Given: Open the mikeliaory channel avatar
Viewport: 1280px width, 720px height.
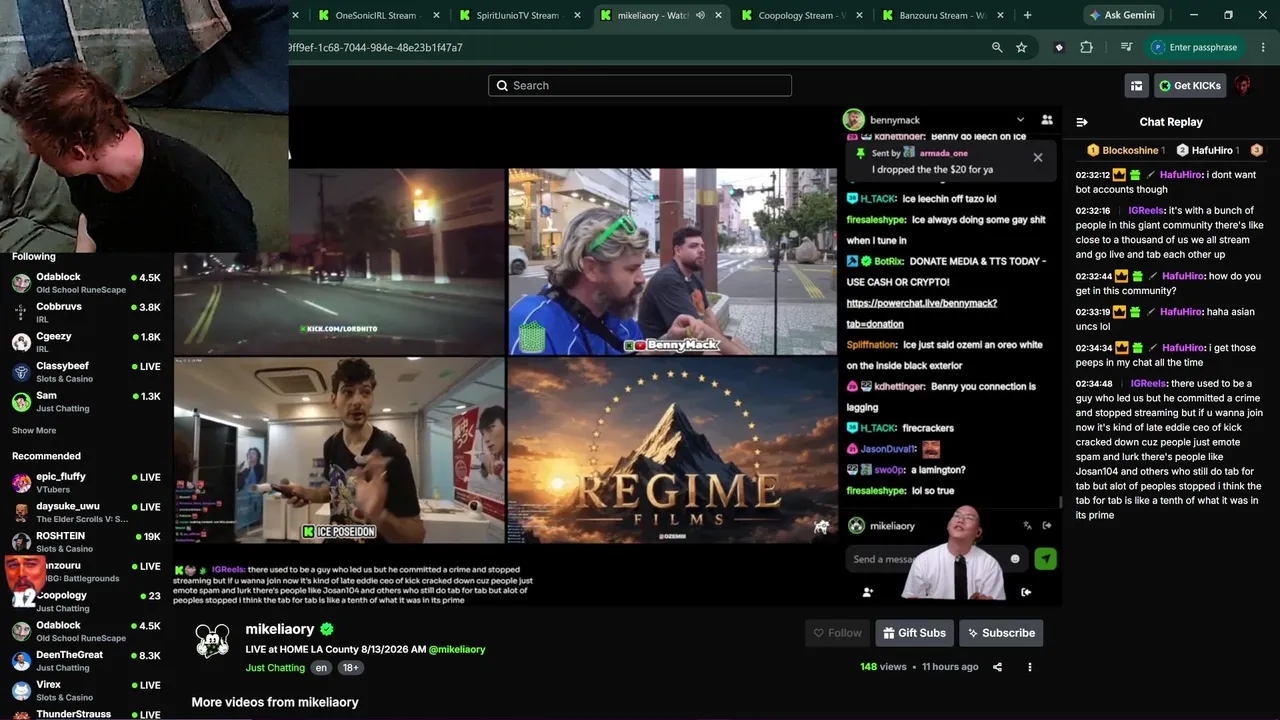Looking at the screenshot, I should coord(212,641).
